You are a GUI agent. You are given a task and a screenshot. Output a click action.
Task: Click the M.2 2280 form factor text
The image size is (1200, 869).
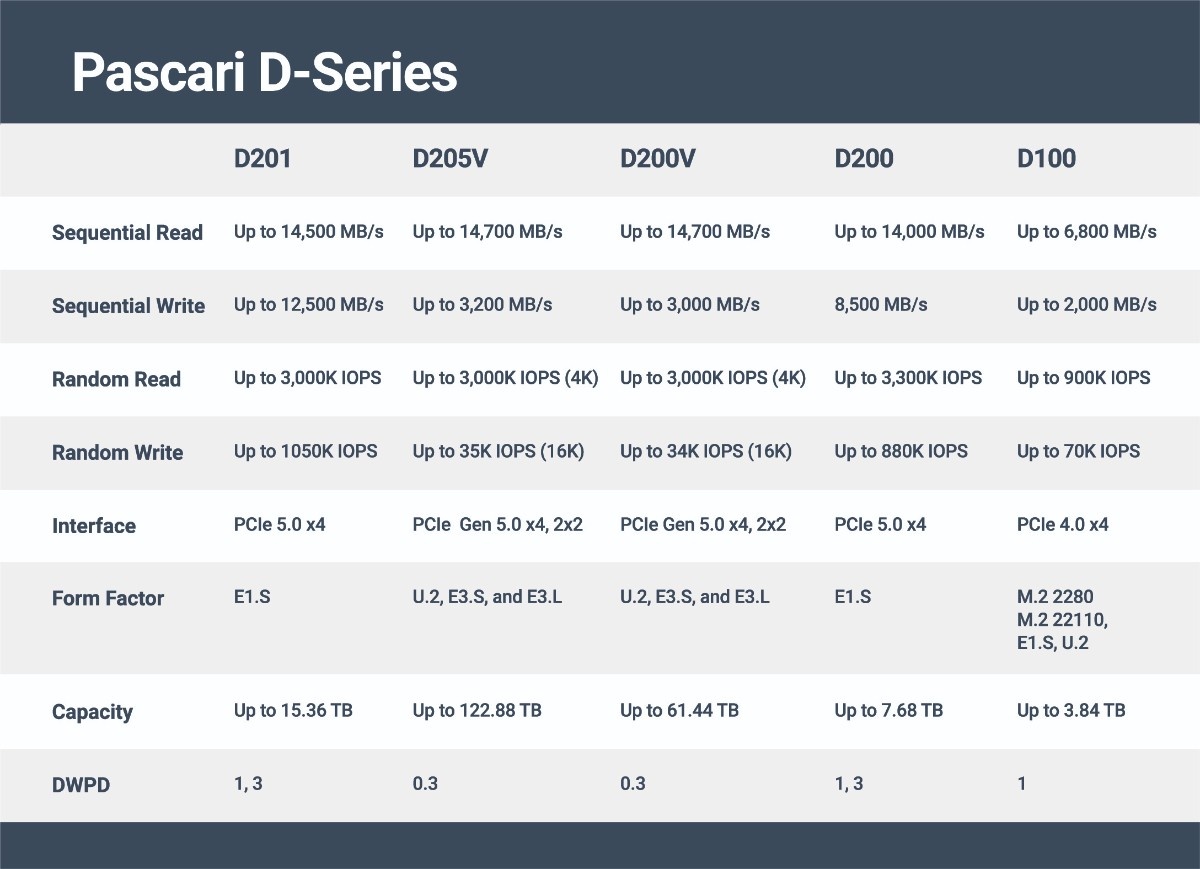[1053, 597]
